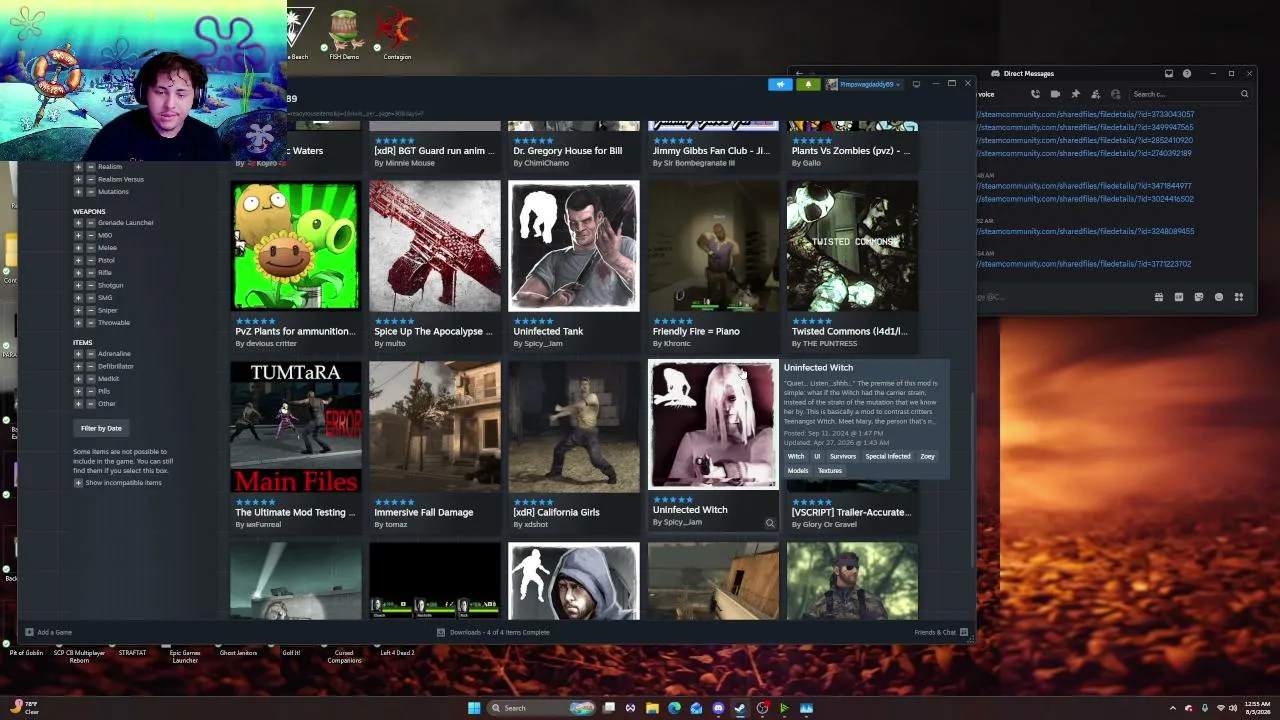Open the green notifications bell in Steam
Viewport: 1280px width, 720px height.
(808, 84)
